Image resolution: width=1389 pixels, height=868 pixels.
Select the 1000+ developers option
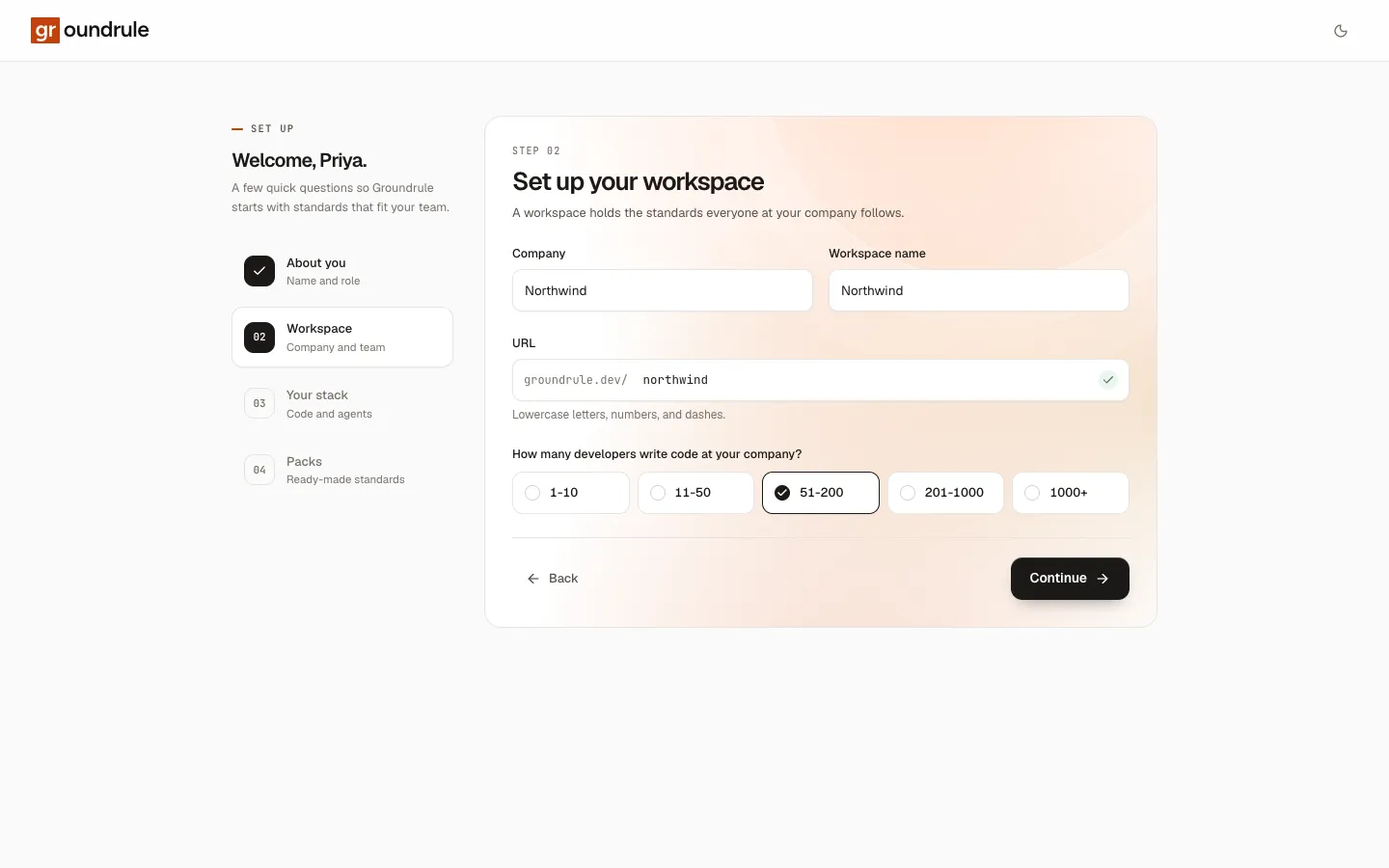pyautogui.click(x=1071, y=493)
